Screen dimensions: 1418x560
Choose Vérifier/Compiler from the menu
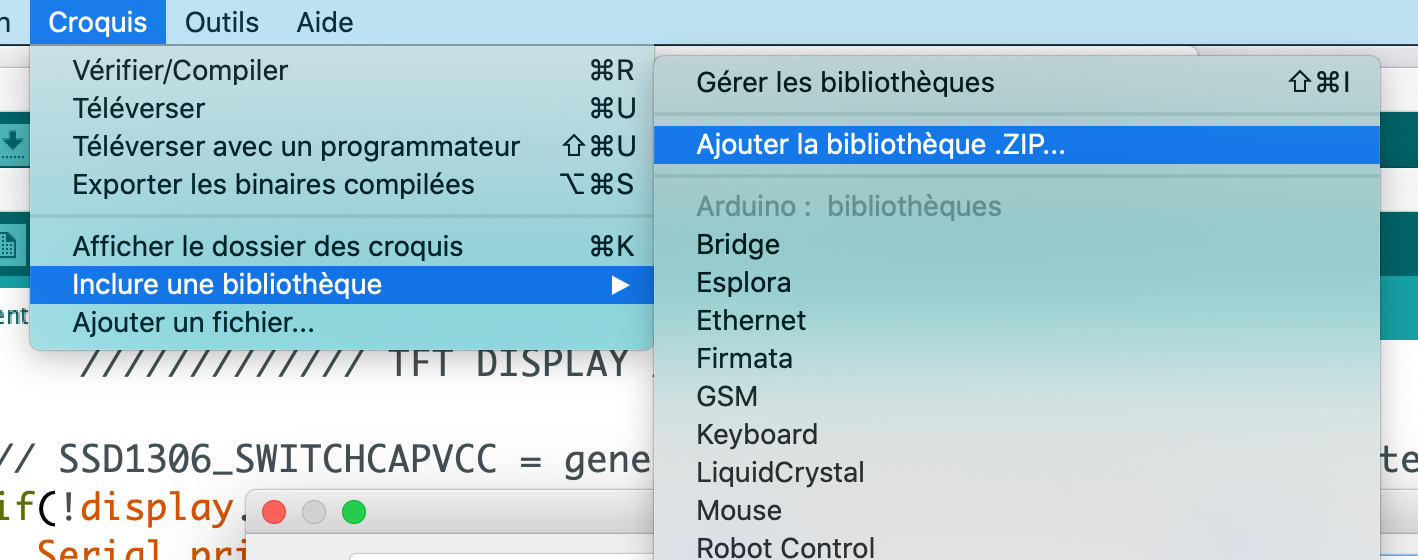pyautogui.click(x=180, y=71)
